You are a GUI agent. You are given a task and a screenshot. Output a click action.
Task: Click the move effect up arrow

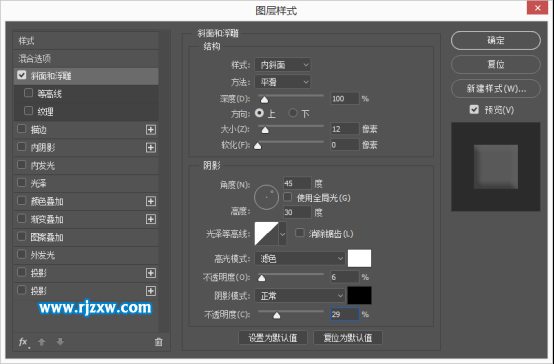(42, 342)
